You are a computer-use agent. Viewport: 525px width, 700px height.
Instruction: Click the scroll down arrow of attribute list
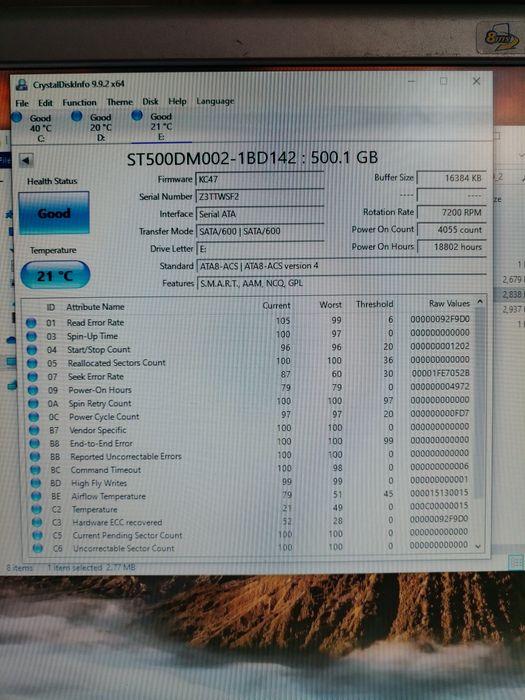[x=479, y=546]
